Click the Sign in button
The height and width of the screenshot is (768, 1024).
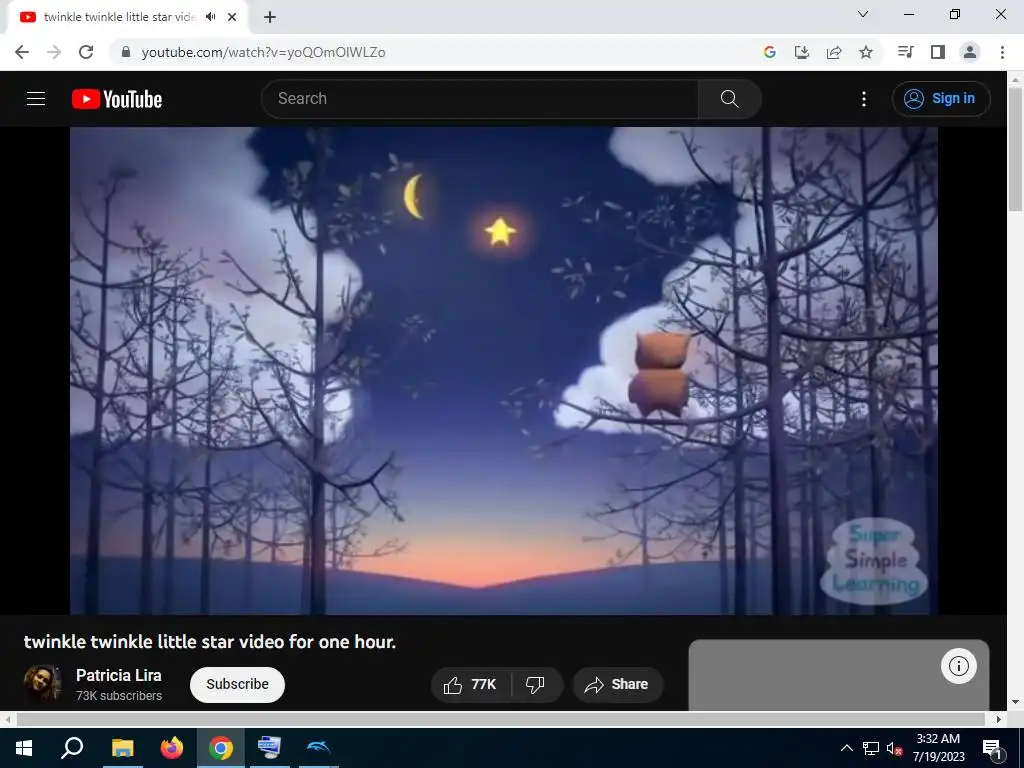(x=941, y=99)
